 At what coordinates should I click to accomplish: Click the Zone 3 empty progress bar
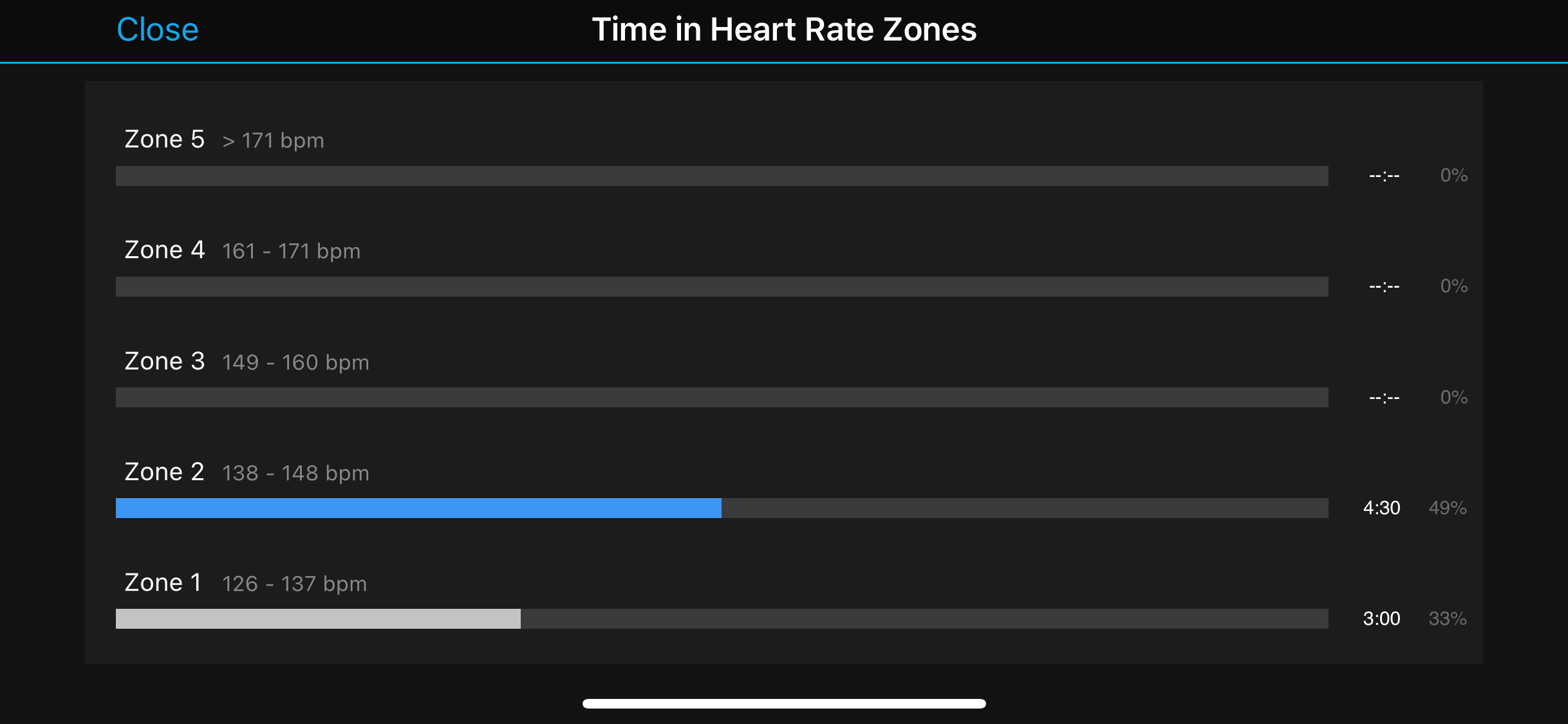[x=722, y=397]
